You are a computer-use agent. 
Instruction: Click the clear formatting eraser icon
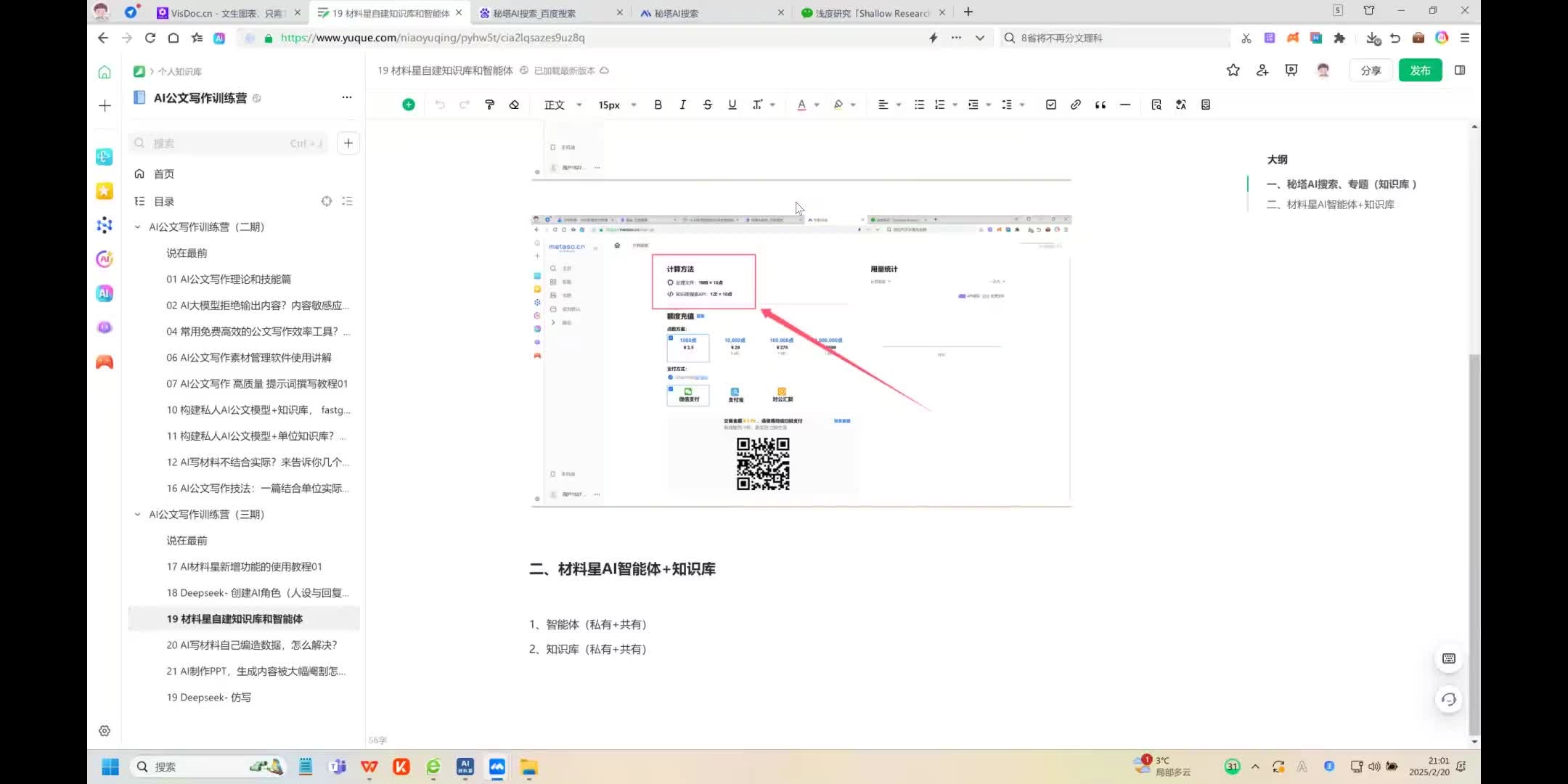(514, 105)
